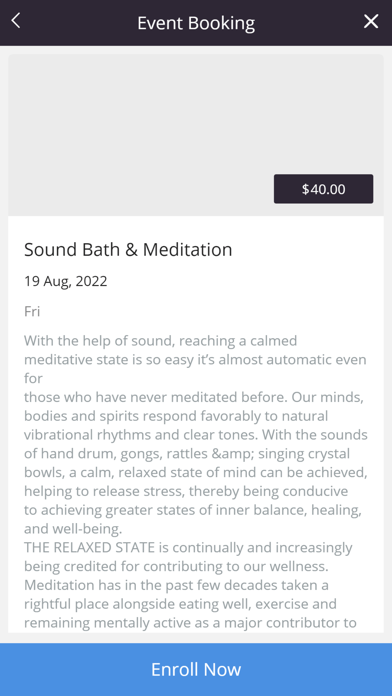This screenshot has width=392, height=696.
Task: Tap the Enroll Now button
Action: pyautogui.click(x=196, y=669)
